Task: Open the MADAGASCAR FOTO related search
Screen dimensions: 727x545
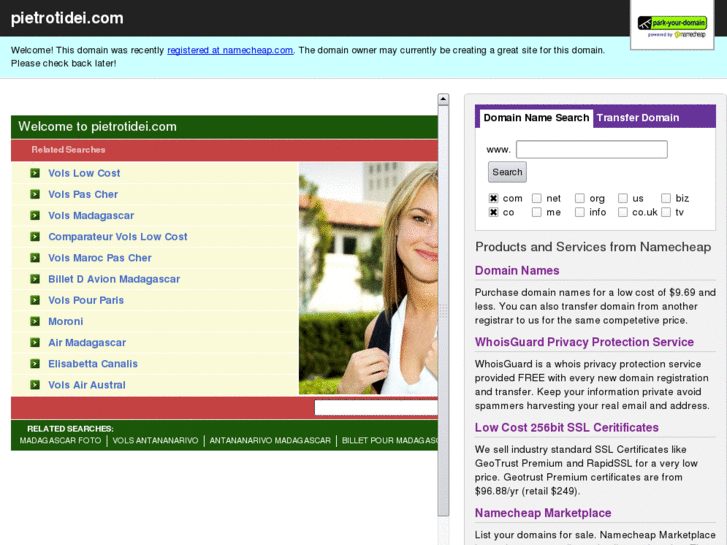Action: [x=60, y=441]
